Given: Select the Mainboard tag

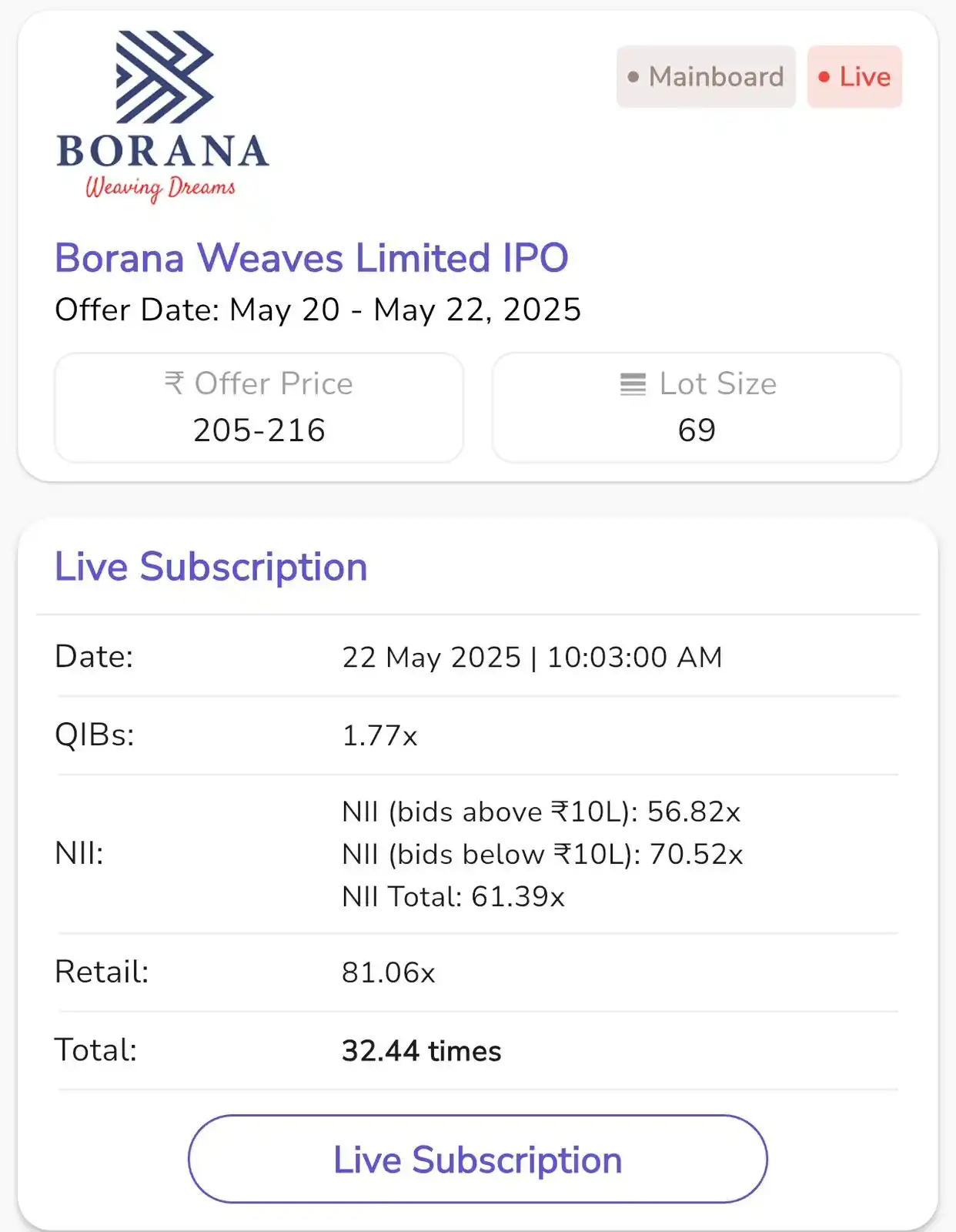Looking at the screenshot, I should point(706,77).
